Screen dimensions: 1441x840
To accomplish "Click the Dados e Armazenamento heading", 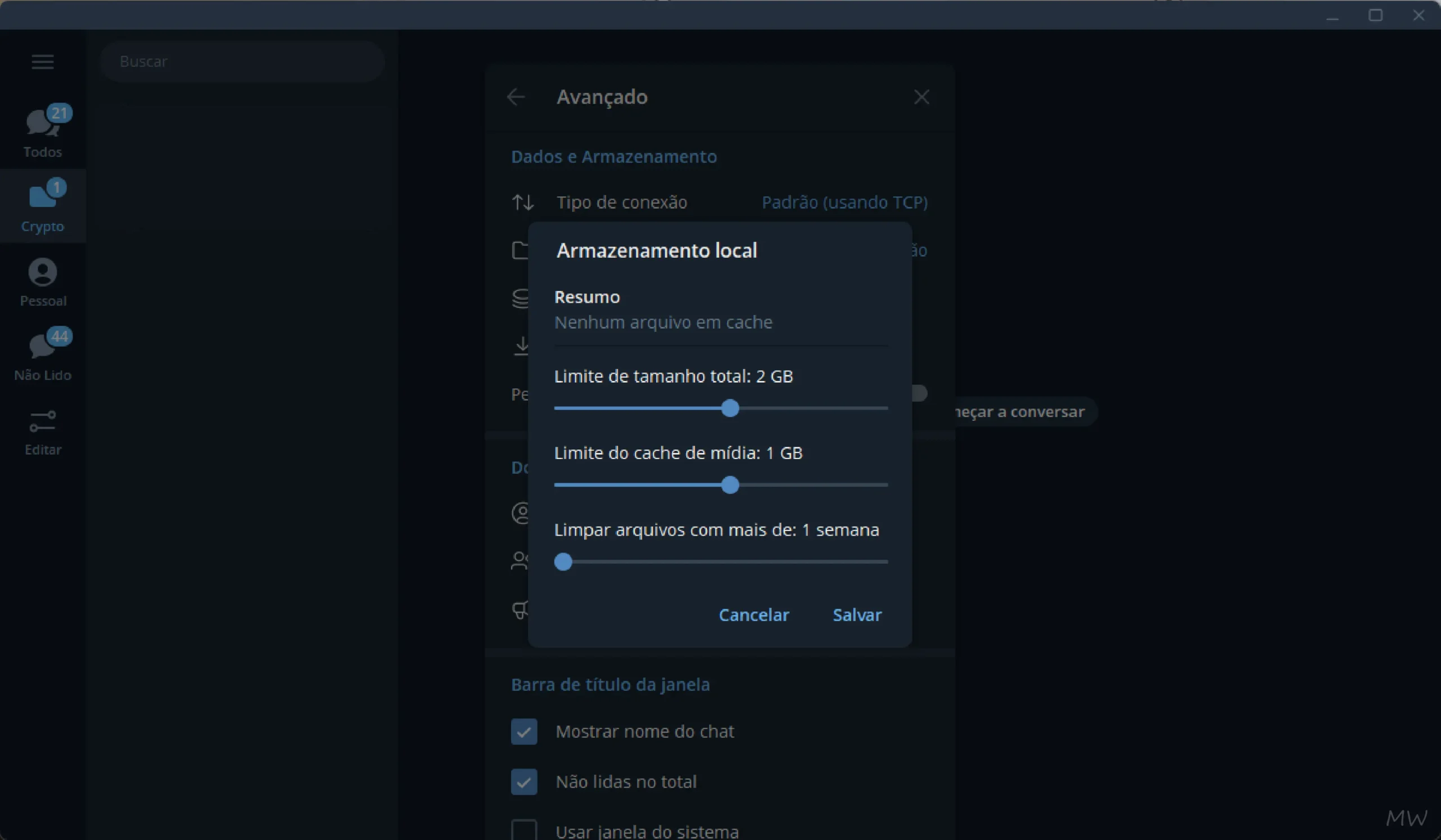I will (x=614, y=156).
